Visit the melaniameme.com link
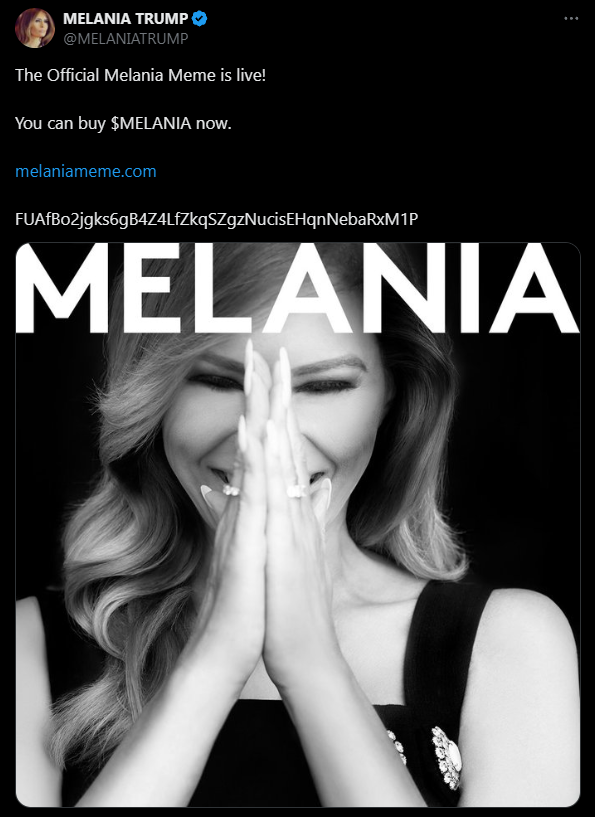 pyautogui.click(x=86, y=171)
